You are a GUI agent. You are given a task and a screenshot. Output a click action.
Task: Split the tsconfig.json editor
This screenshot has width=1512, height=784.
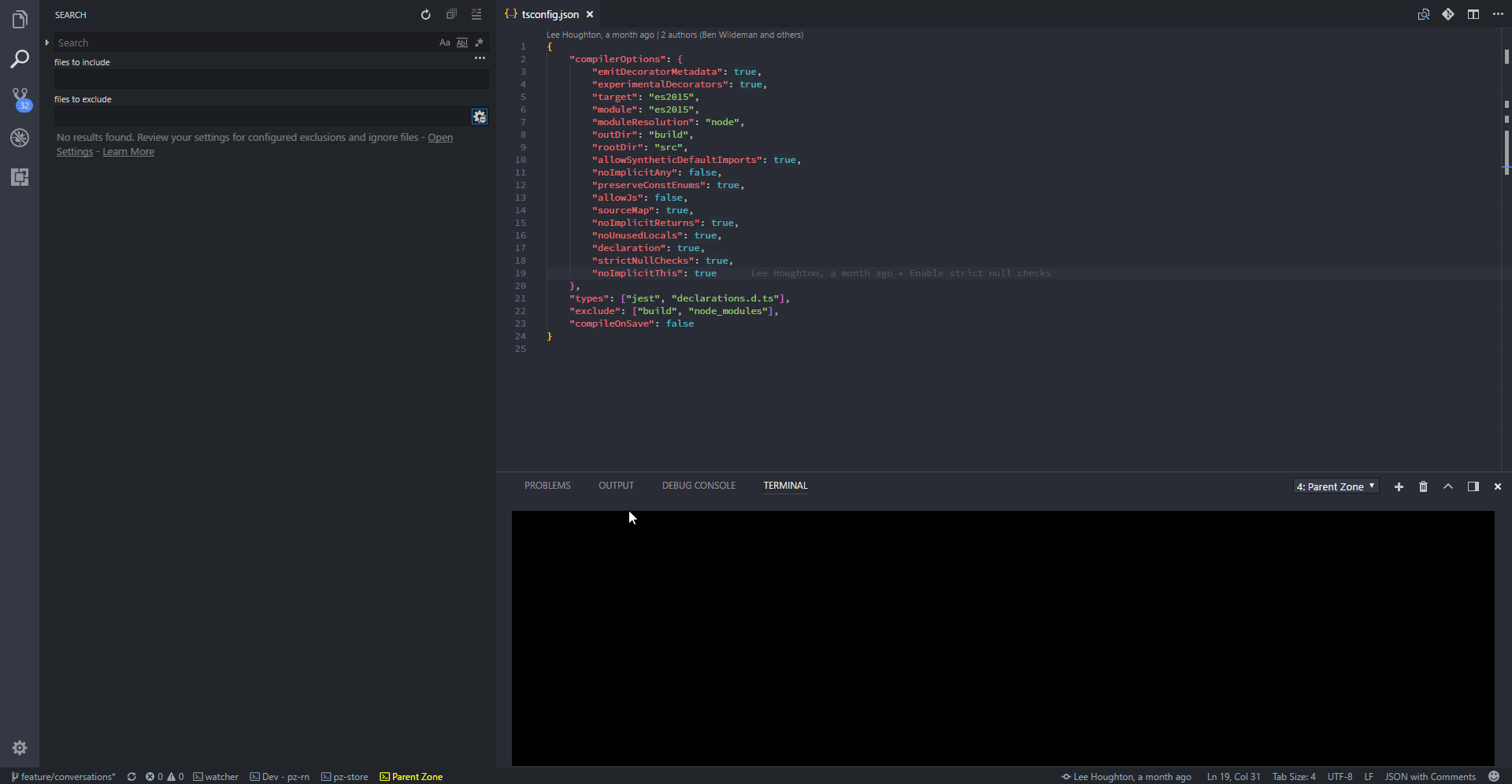click(x=1473, y=14)
